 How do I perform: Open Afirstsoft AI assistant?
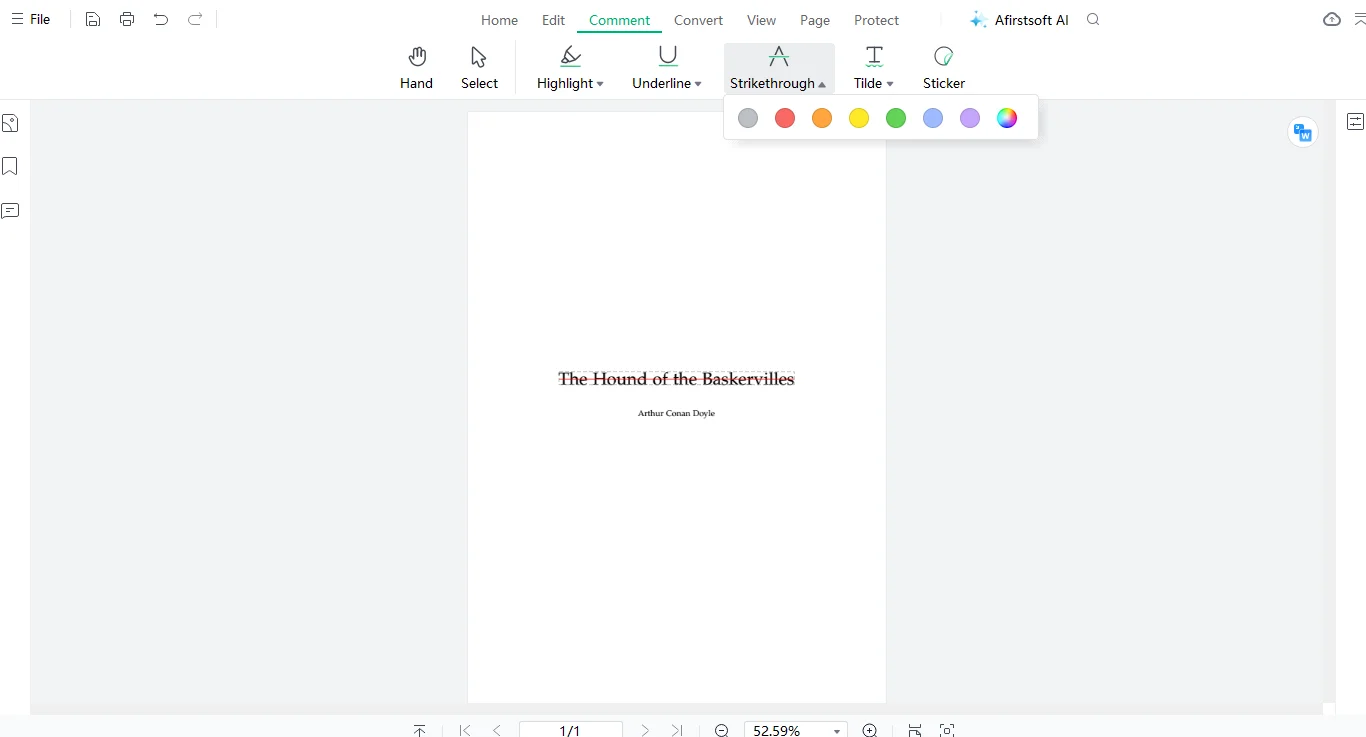coord(1019,20)
